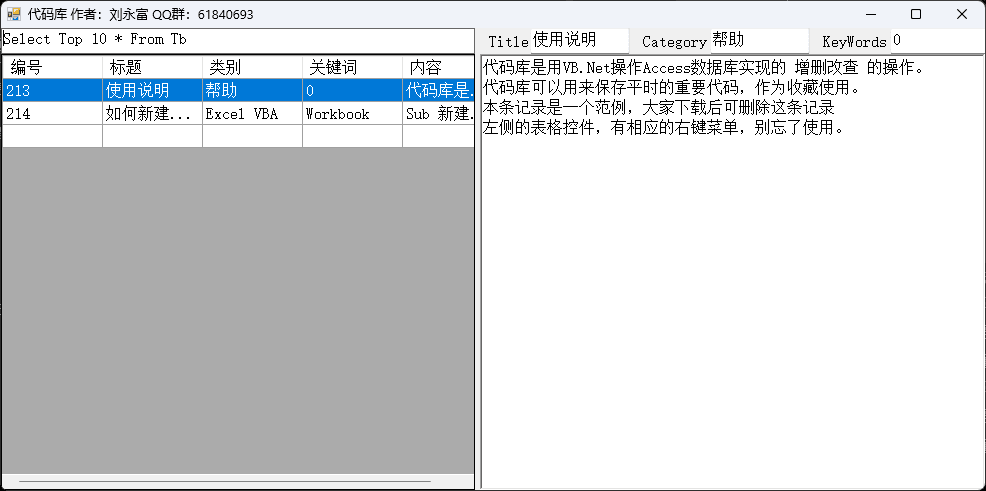Select the cell with number 213
This screenshot has width=986, height=491.
[x=52, y=91]
